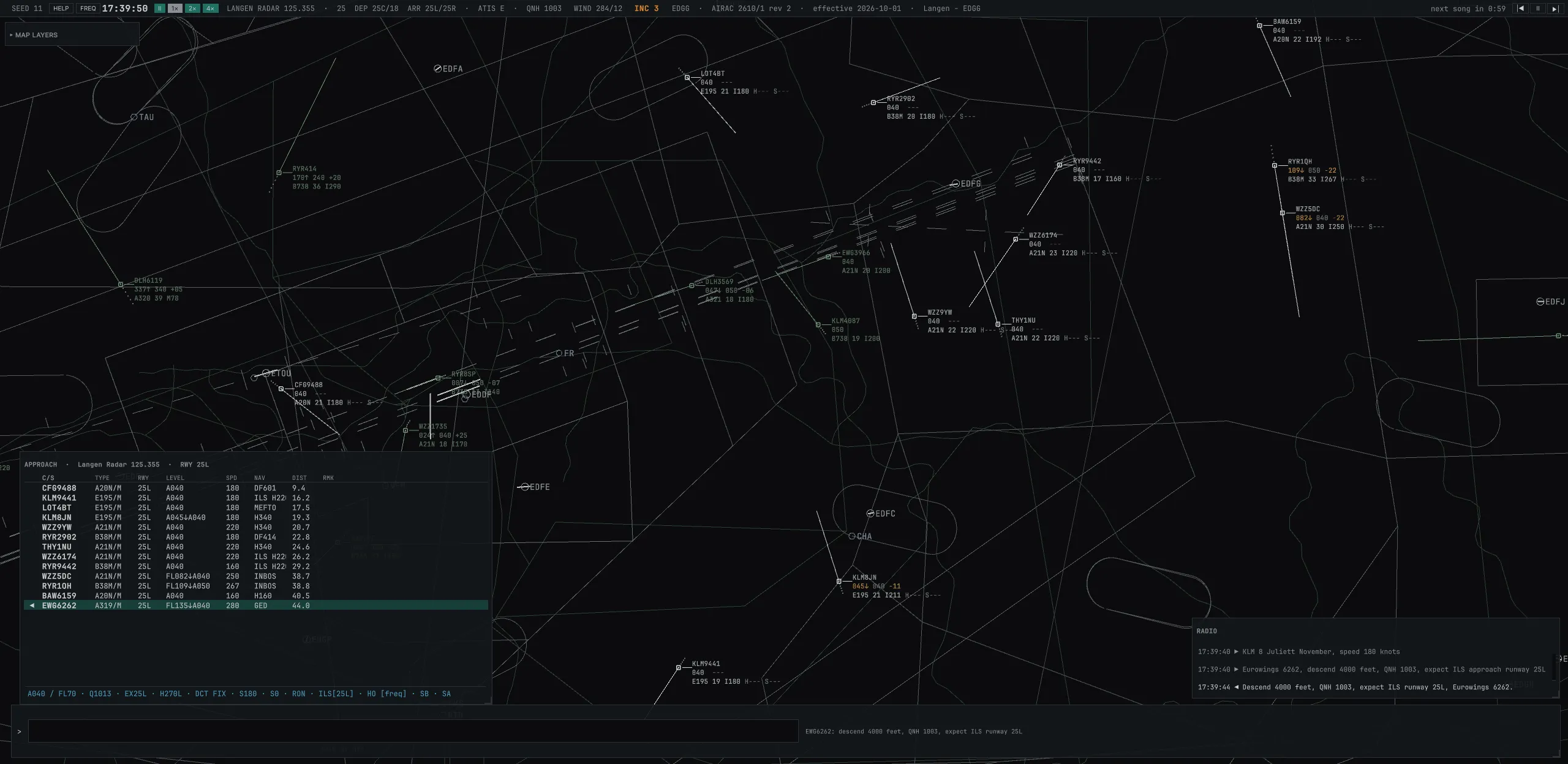The width and height of the screenshot is (1568, 764).
Task: Select the FR beacon symbol
Action: tap(559, 353)
